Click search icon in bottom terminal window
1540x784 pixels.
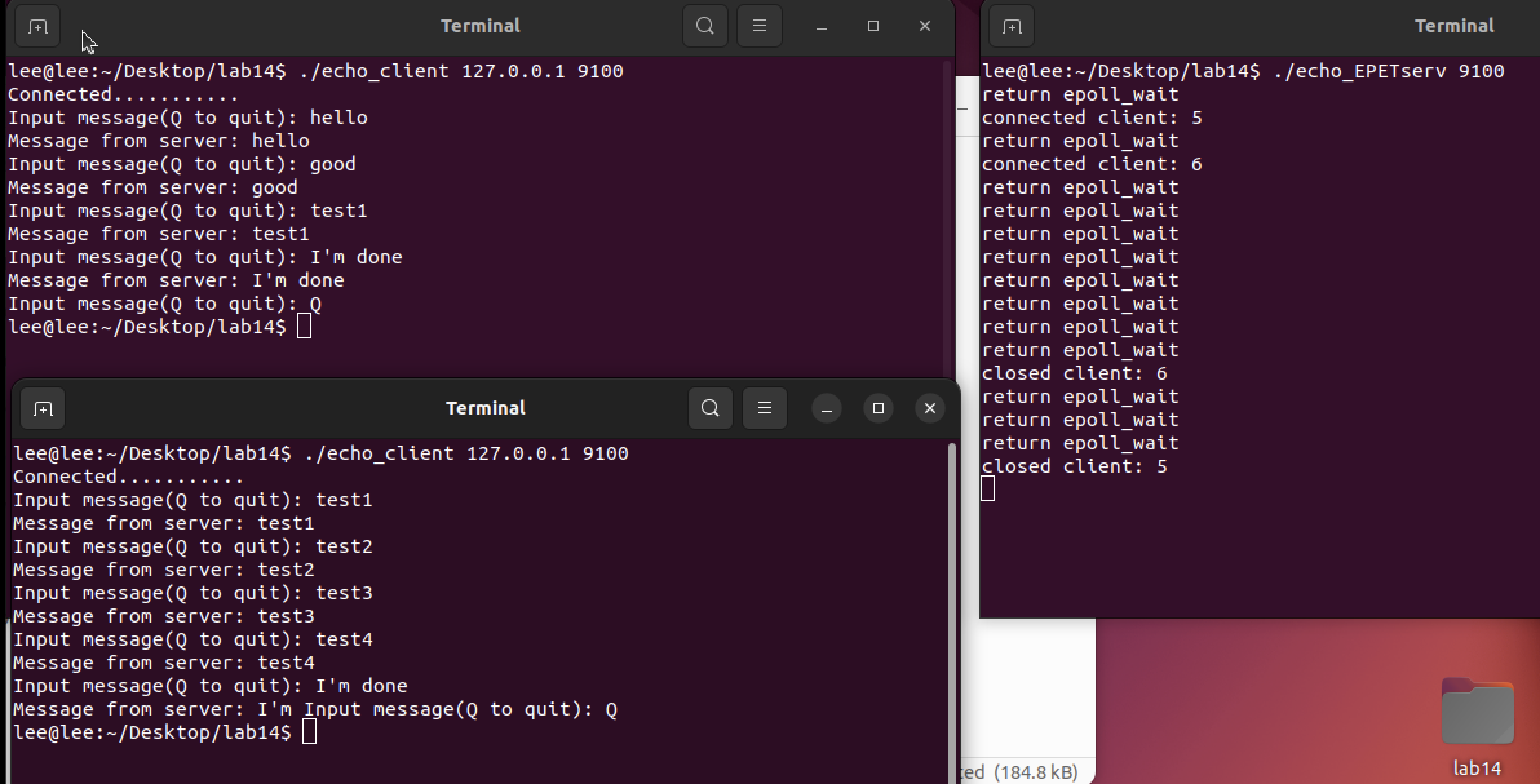(710, 409)
